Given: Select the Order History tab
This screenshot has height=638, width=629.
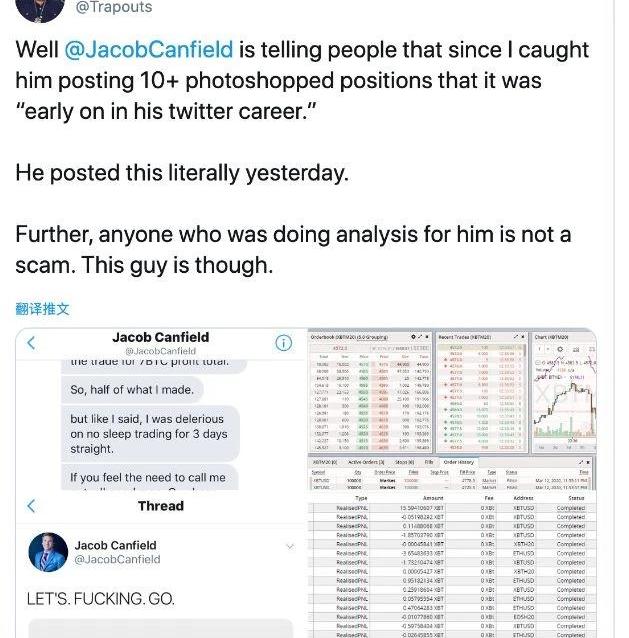Looking at the screenshot, I should pyautogui.click(x=459, y=462).
